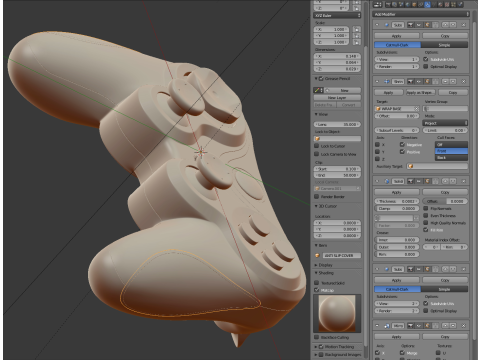This screenshot has width=480, height=360.
Task: Open the editor type selector in properties header
Action: [x=378, y=4]
